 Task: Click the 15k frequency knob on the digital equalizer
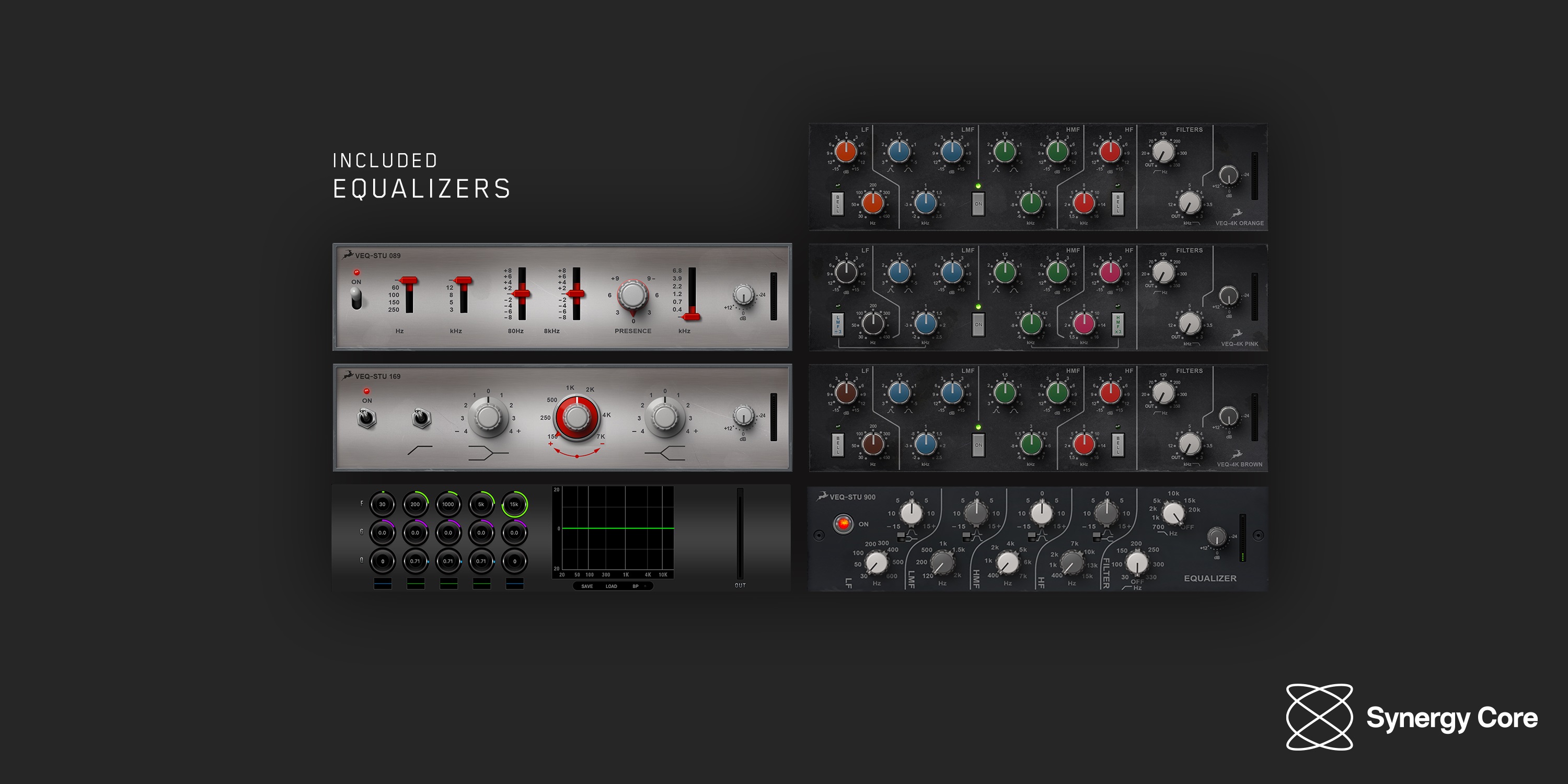pyautogui.click(x=513, y=504)
